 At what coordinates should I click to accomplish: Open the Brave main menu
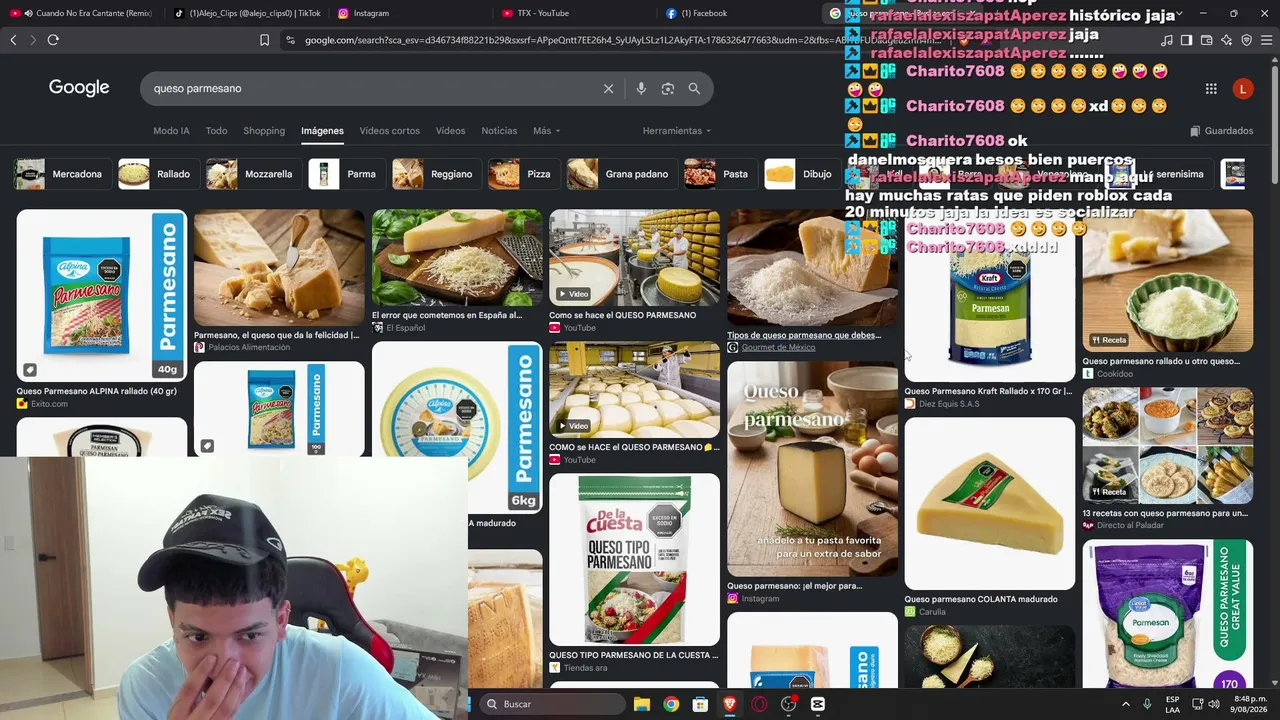pos(1266,40)
